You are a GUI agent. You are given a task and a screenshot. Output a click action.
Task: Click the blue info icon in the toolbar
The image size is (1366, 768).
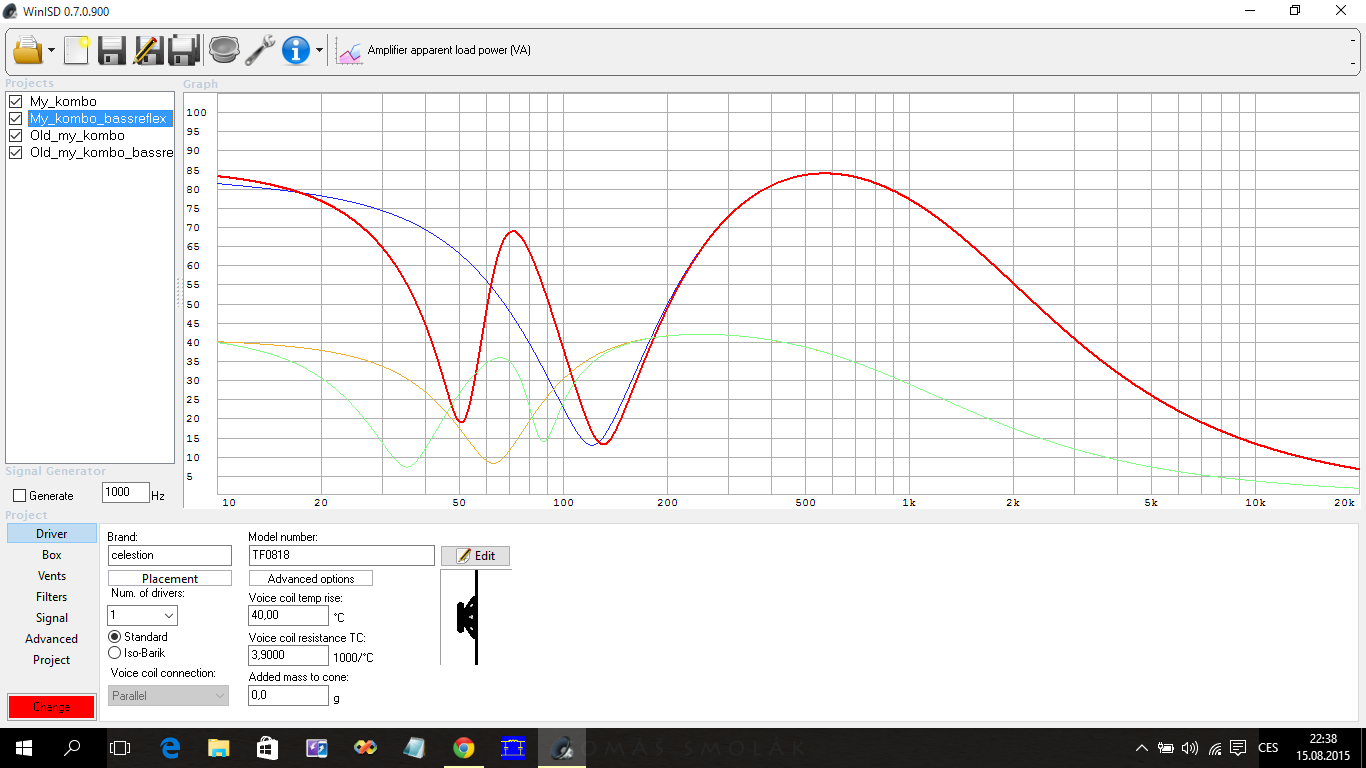coord(296,49)
